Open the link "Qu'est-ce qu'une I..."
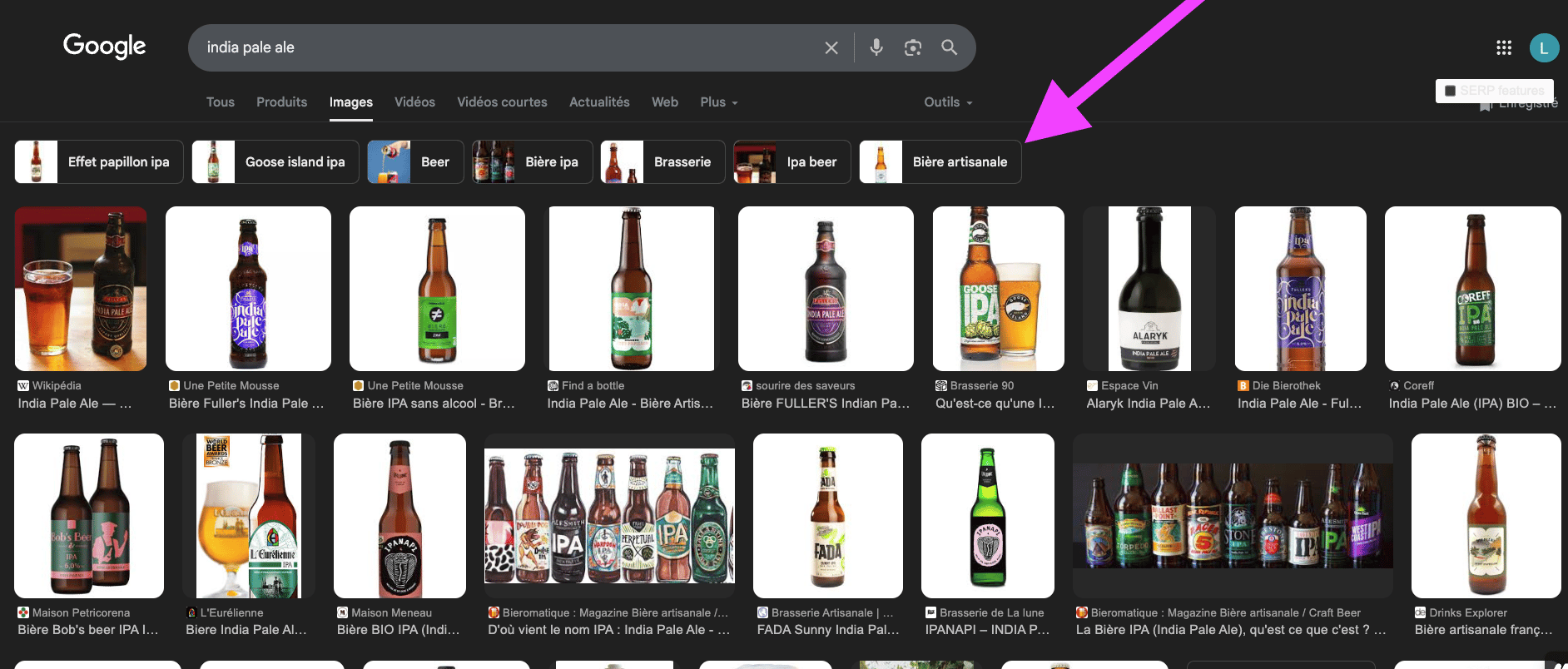This screenshot has height=669, width=1568. tap(995, 404)
